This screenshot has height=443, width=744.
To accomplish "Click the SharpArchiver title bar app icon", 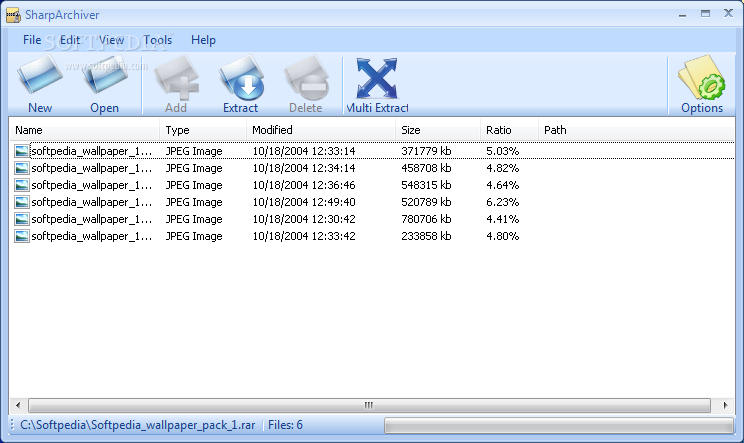I will click(x=13, y=15).
